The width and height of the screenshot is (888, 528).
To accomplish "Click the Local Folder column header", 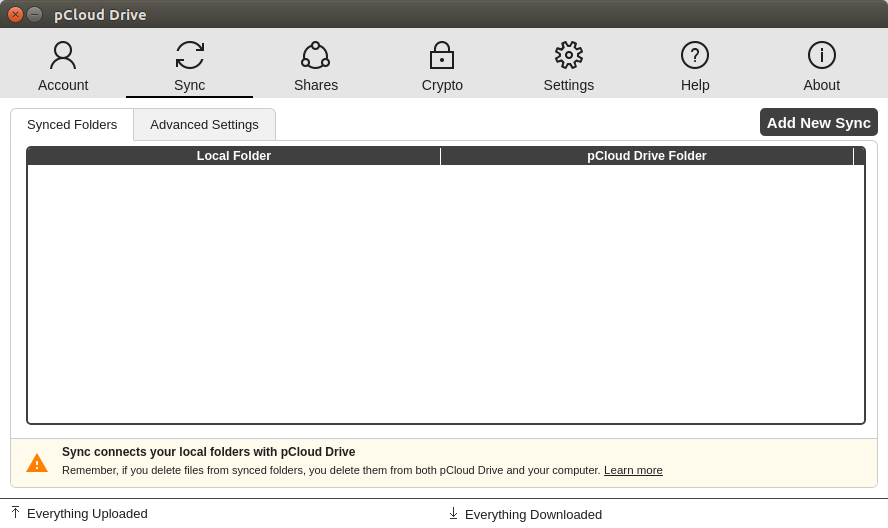I will point(233,156).
